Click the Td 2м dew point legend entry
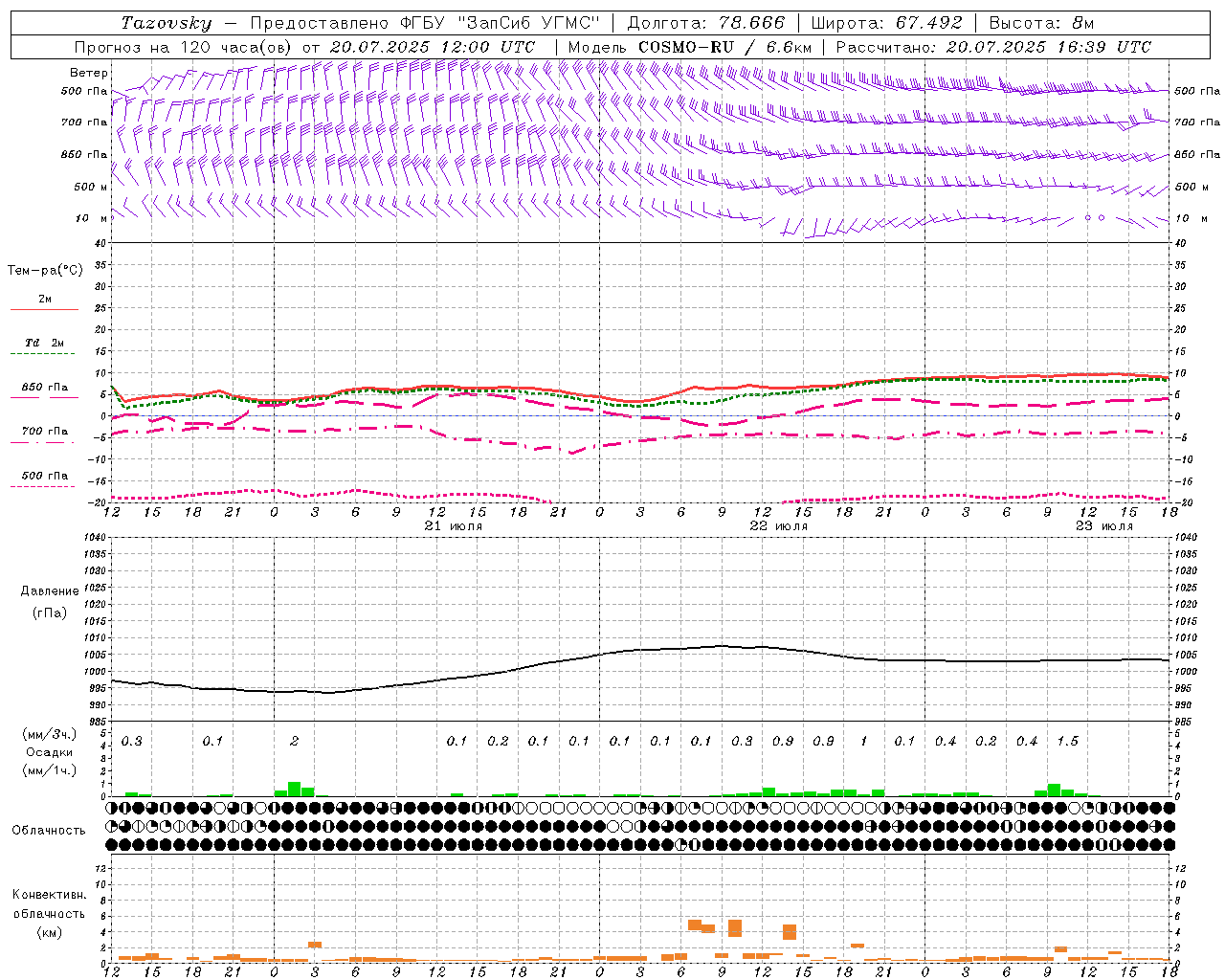 (x=44, y=343)
